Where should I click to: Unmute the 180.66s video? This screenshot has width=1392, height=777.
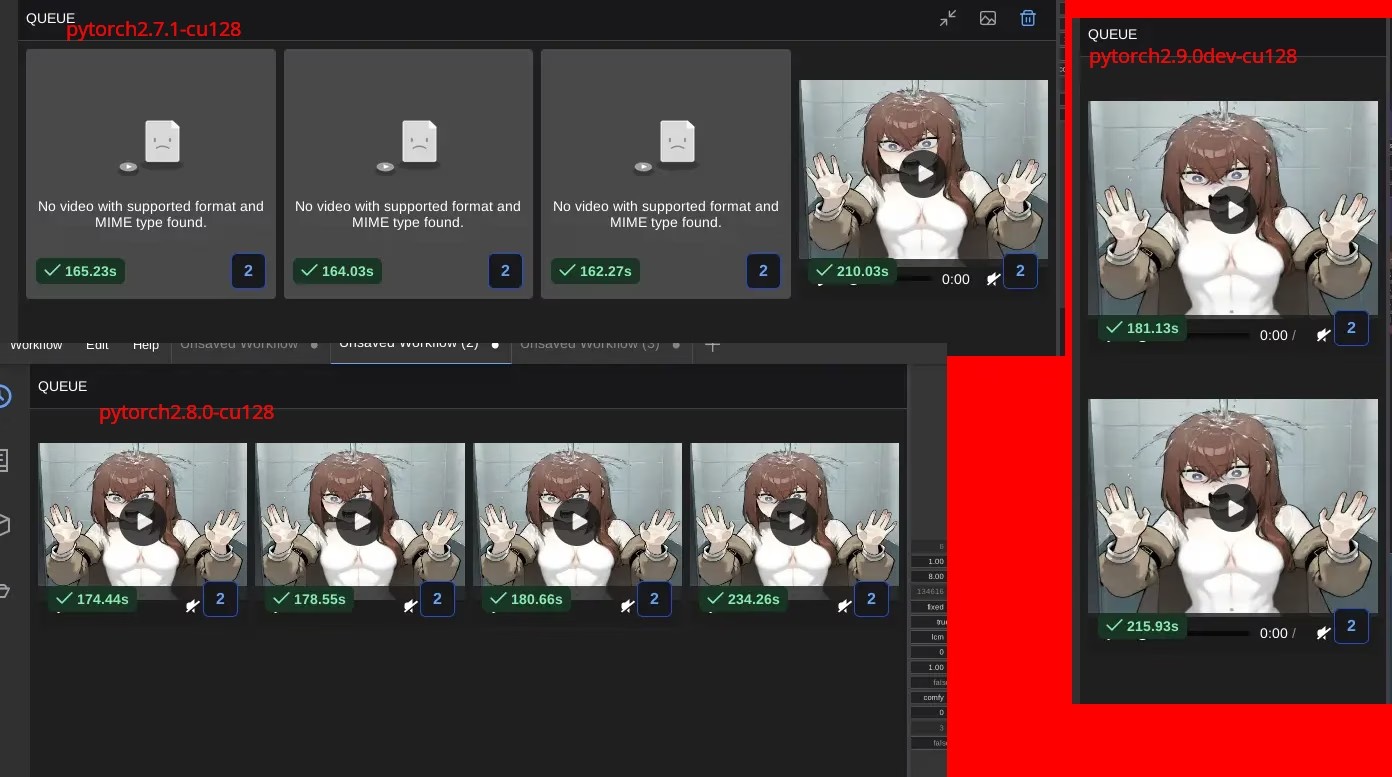(627, 605)
